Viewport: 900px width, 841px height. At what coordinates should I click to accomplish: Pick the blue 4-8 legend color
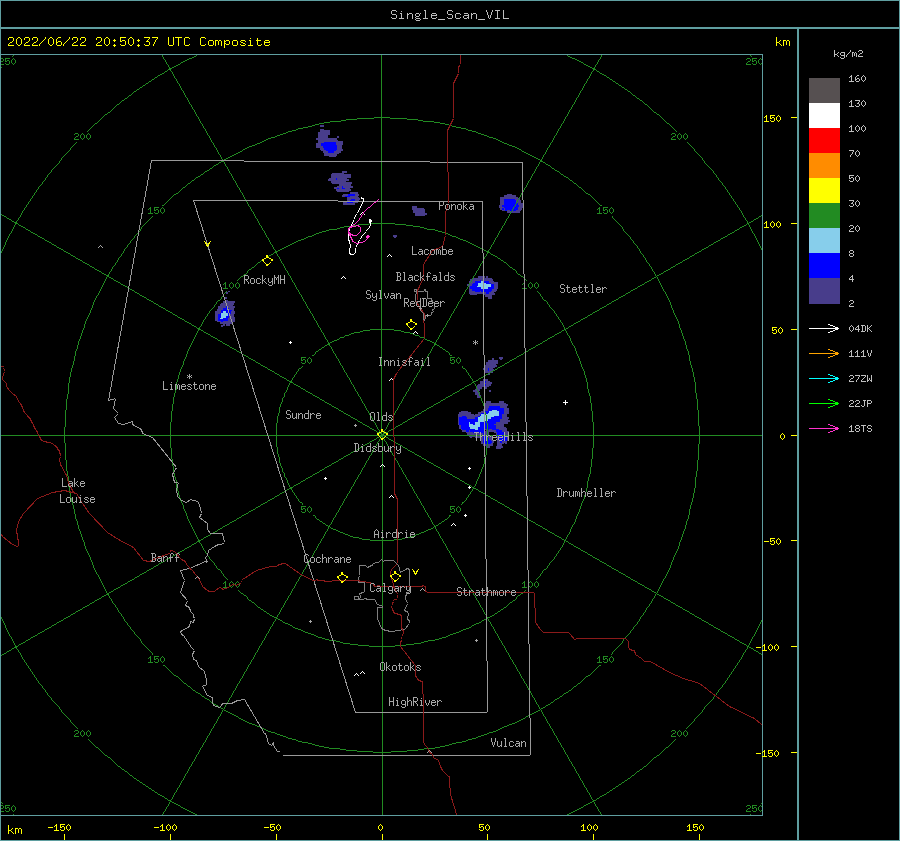click(824, 265)
